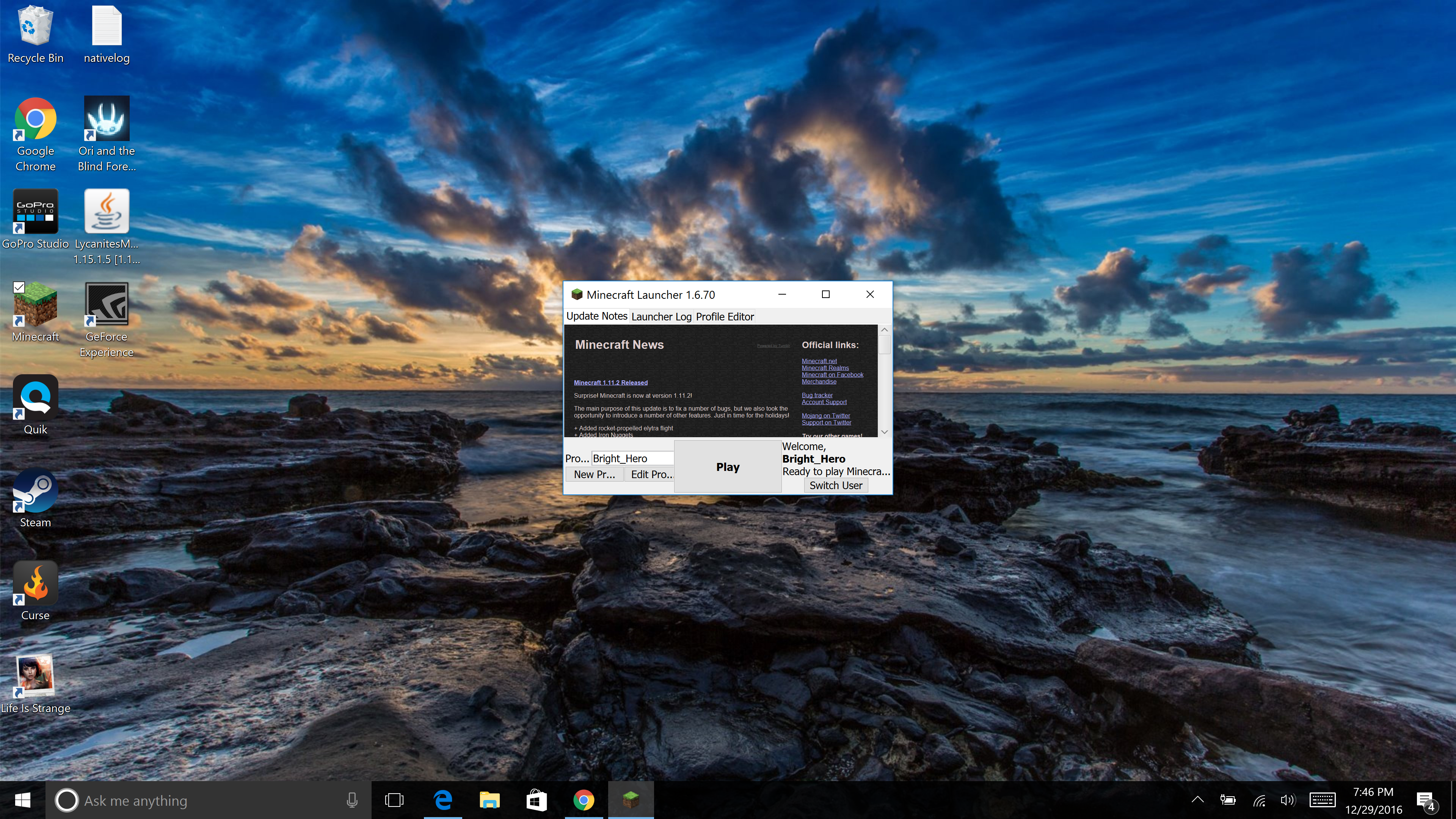Expand the hidden system tray icons
The width and height of the screenshot is (1456, 819).
point(1197,800)
